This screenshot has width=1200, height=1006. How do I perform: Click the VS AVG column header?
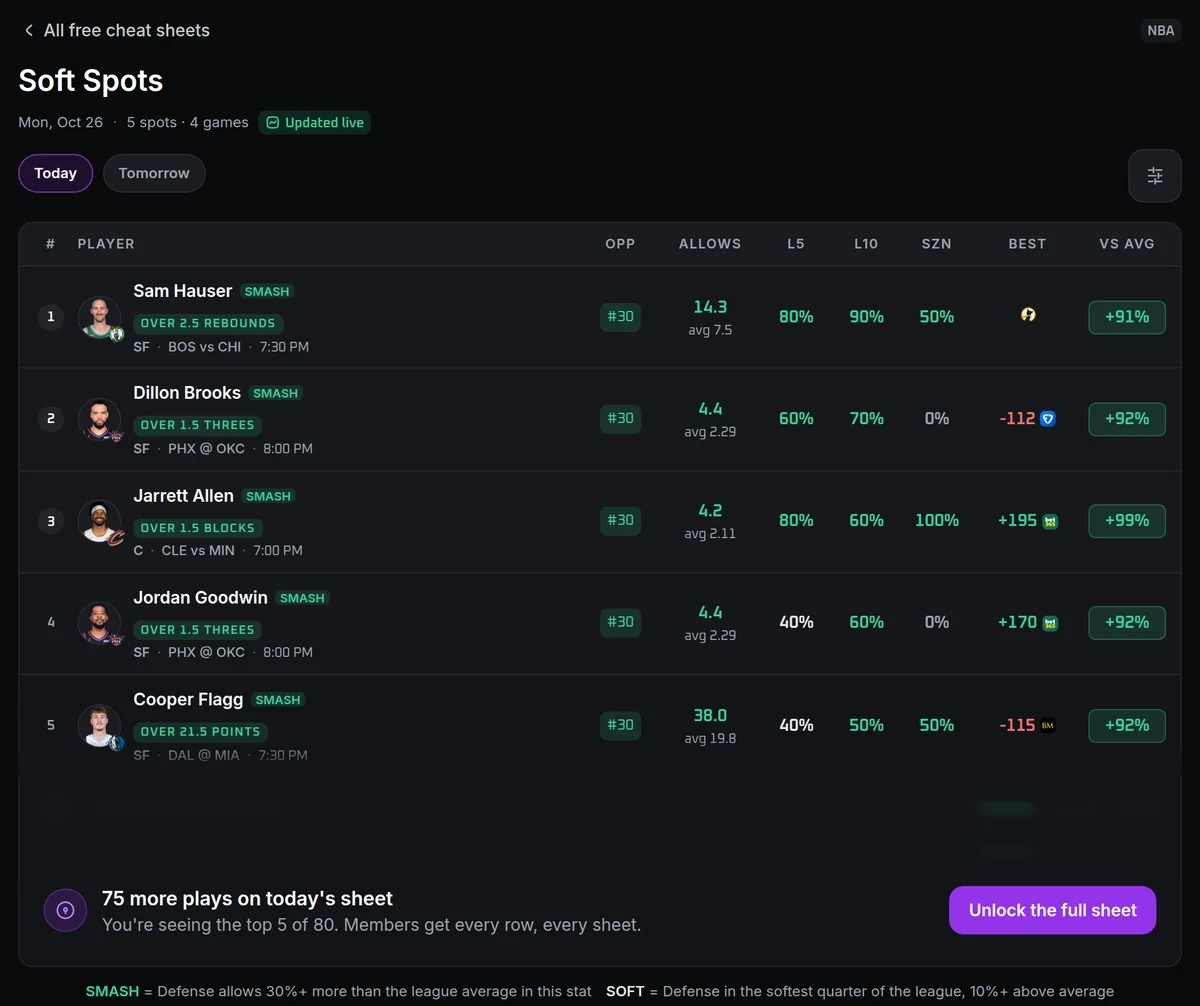click(1127, 244)
